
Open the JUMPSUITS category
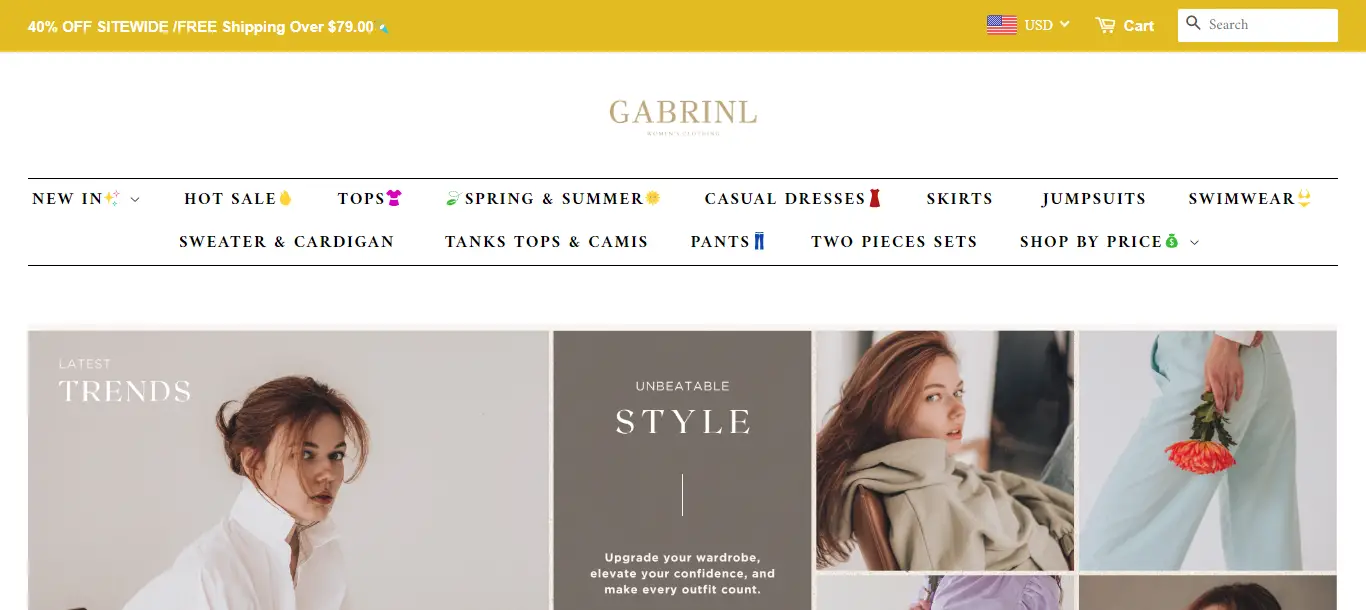(x=1094, y=198)
